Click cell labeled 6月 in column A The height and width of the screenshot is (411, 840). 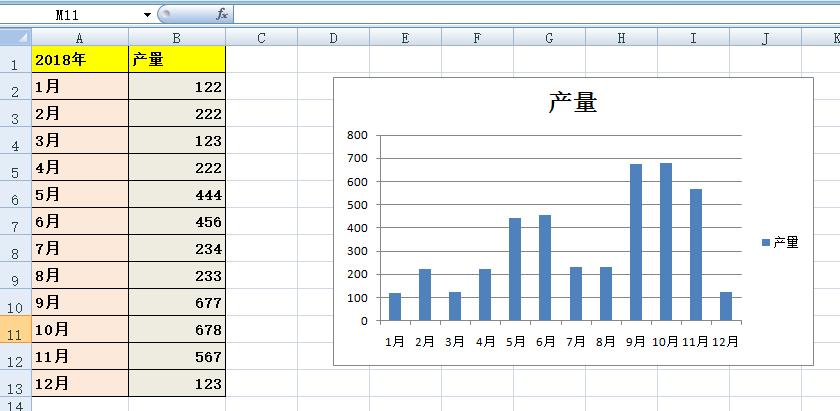(80, 221)
